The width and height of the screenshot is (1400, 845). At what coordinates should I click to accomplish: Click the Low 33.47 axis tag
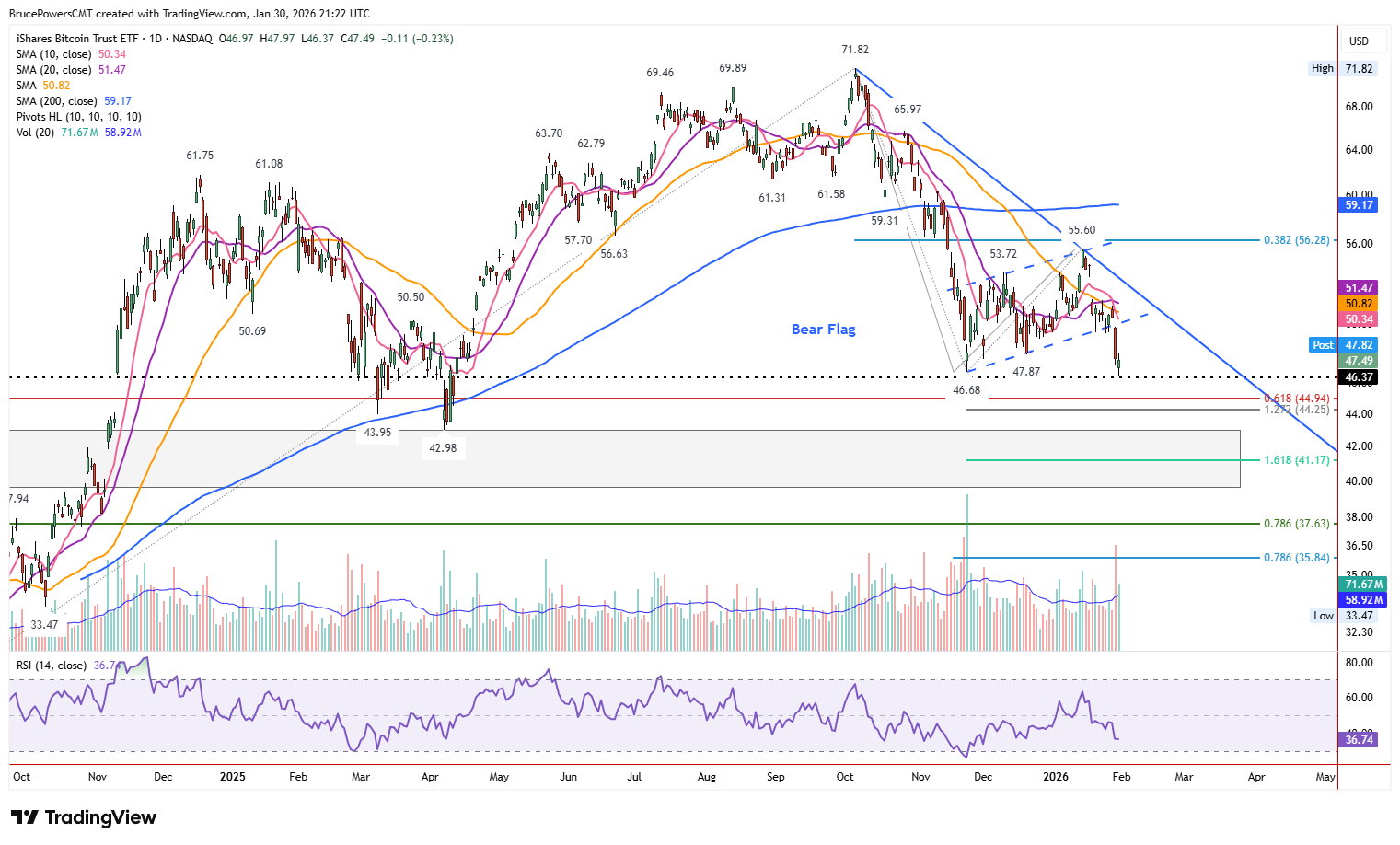click(x=1343, y=616)
